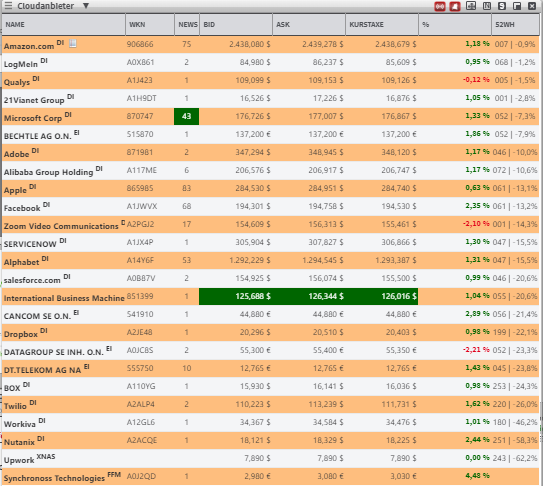The width and height of the screenshot is (543, 486).
Task: Click Upwork's Kurstaxe 7,890 $
Action: click(x=403, y=458)
